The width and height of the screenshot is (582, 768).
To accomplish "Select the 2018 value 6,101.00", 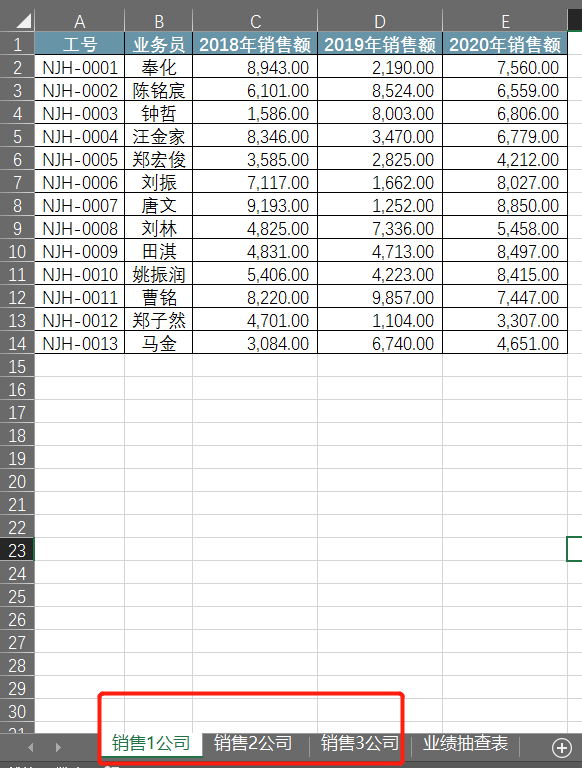I will (255, 91).
